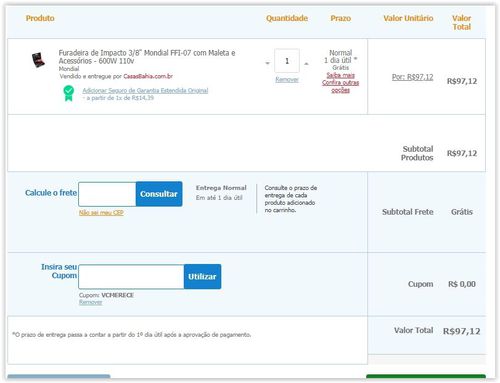The height and width of the screenshot is (383, 500).
Task: Click the Quantidade column header
Action: pos(287,18)
